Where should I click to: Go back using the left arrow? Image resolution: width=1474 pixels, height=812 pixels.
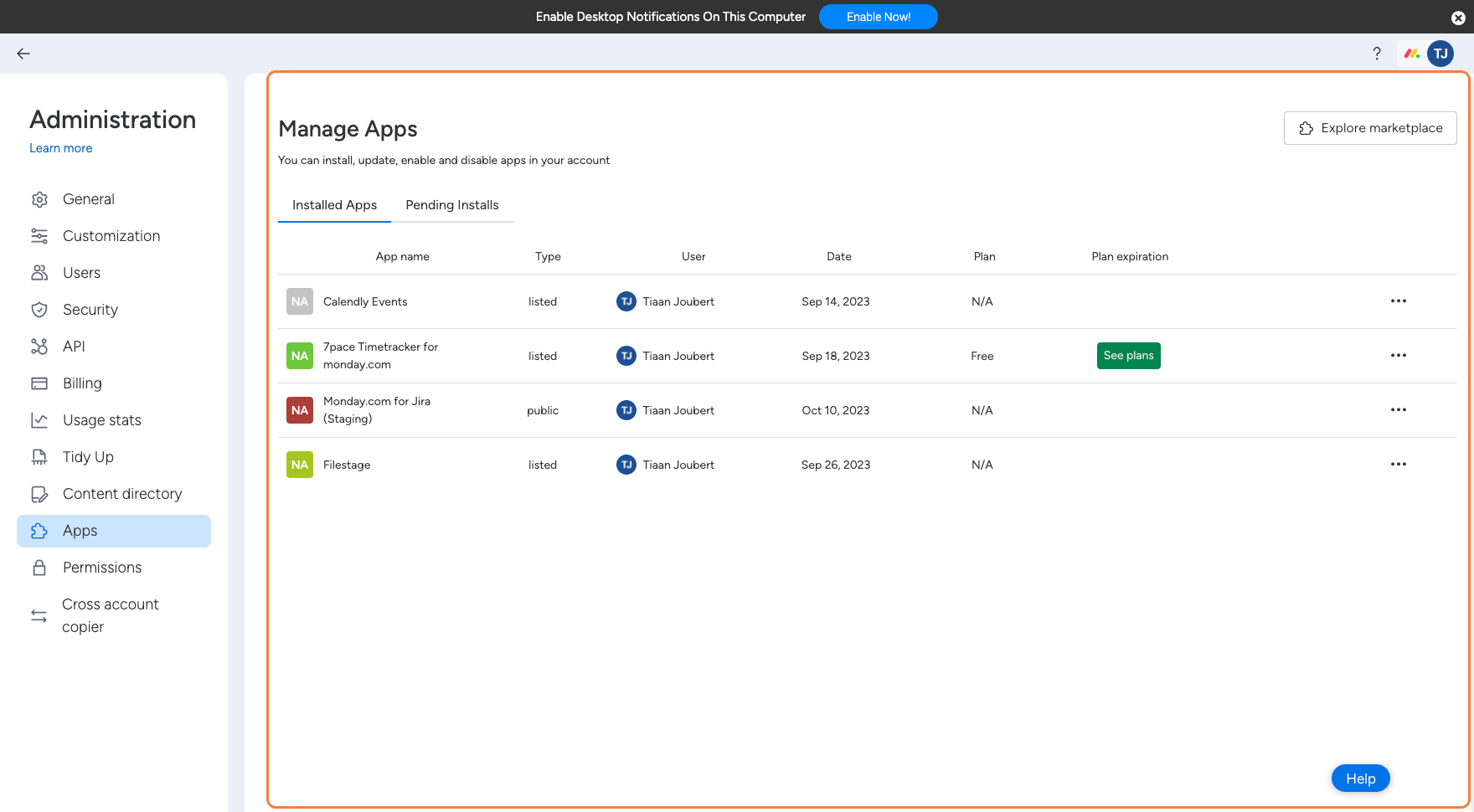pyautogui.click(x=23, y=54)
